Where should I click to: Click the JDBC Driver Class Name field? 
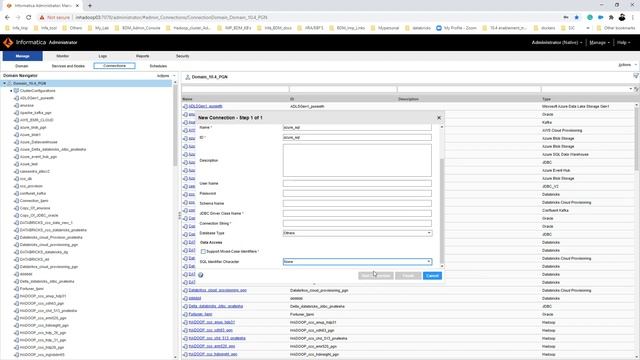click(x=357, y=213)
